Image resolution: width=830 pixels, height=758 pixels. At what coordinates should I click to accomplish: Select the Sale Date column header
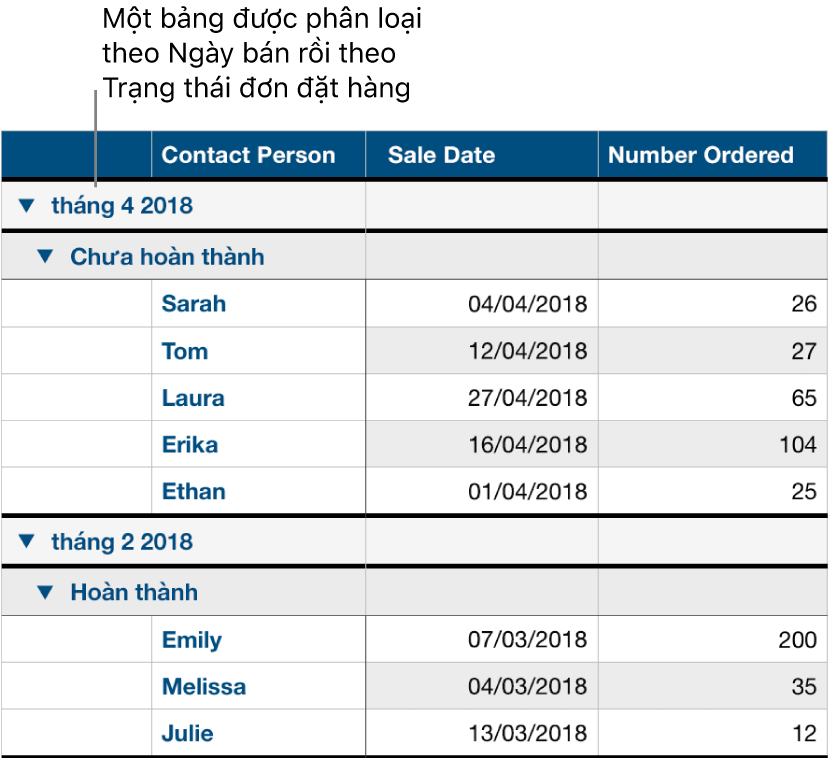click(x=441, y=155)
